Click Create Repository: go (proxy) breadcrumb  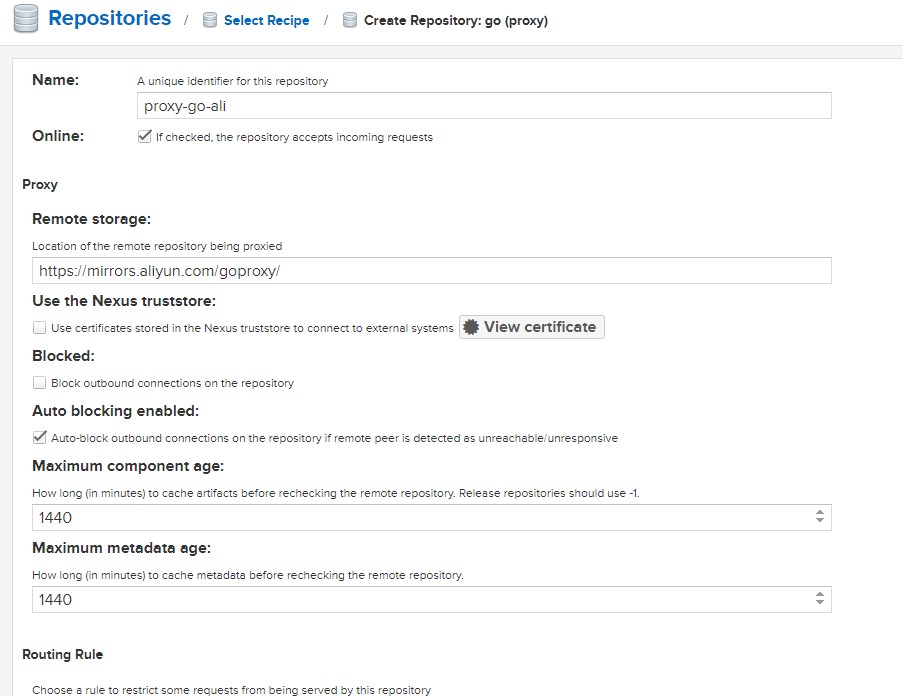coord(455,21)
